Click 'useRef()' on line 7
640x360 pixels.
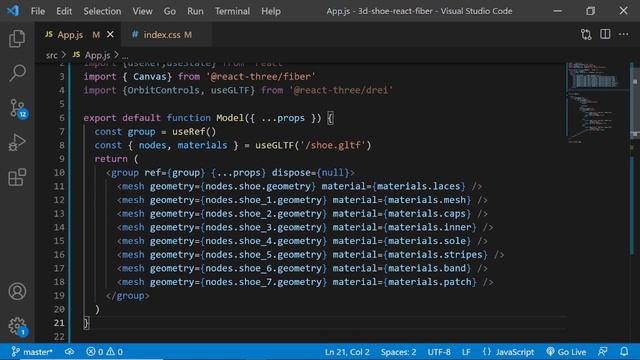click(x=194, y=132)
